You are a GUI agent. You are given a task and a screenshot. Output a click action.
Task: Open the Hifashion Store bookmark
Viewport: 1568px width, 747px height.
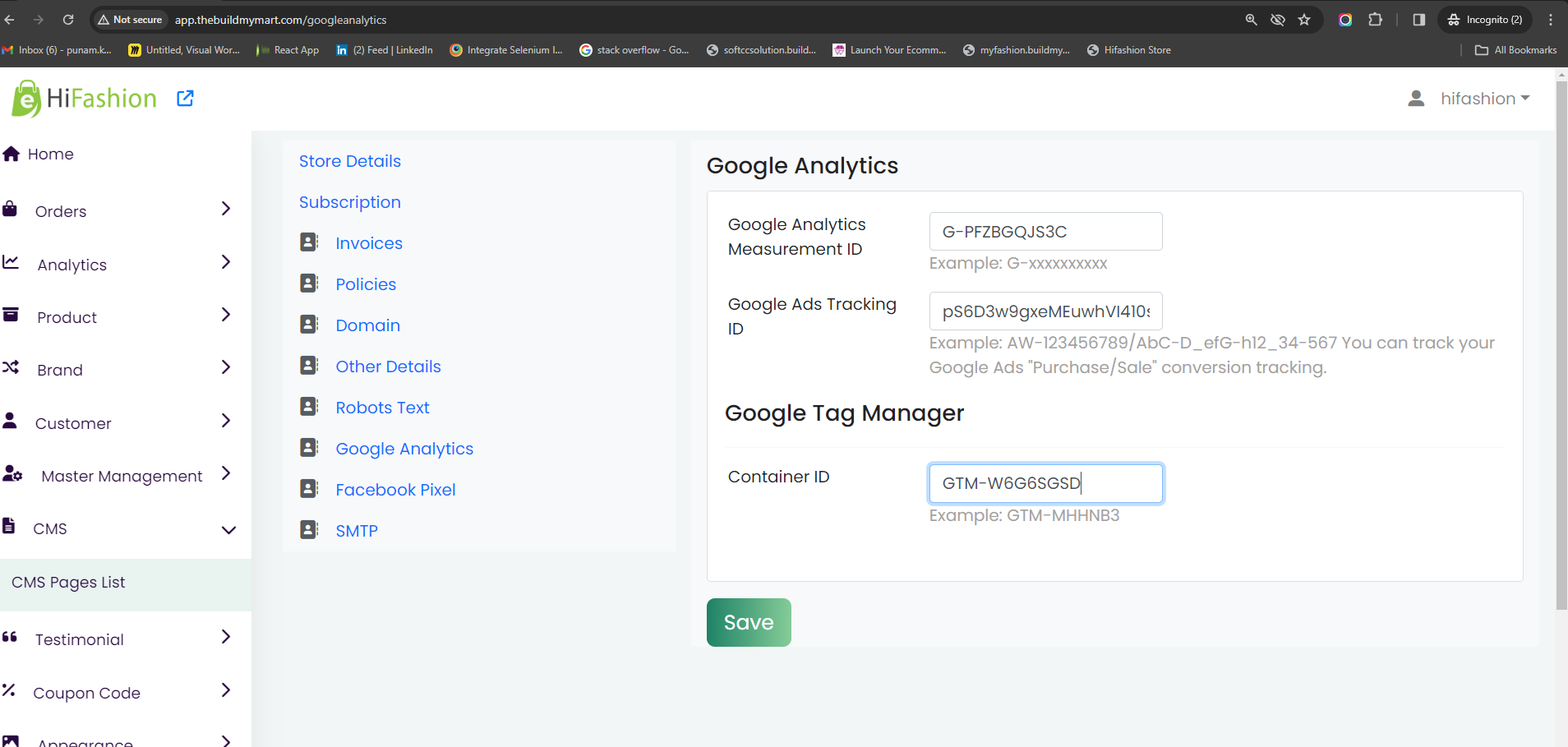point(1129,50)
